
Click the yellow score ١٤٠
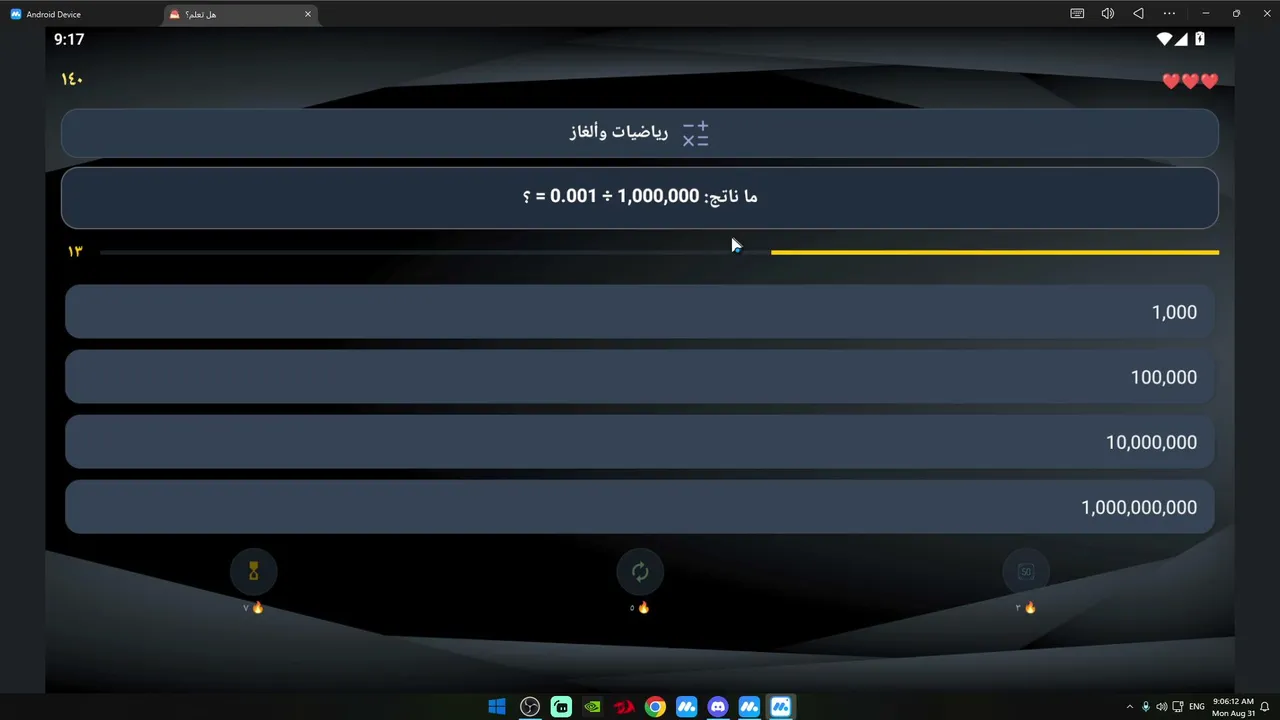coord(72,80)
